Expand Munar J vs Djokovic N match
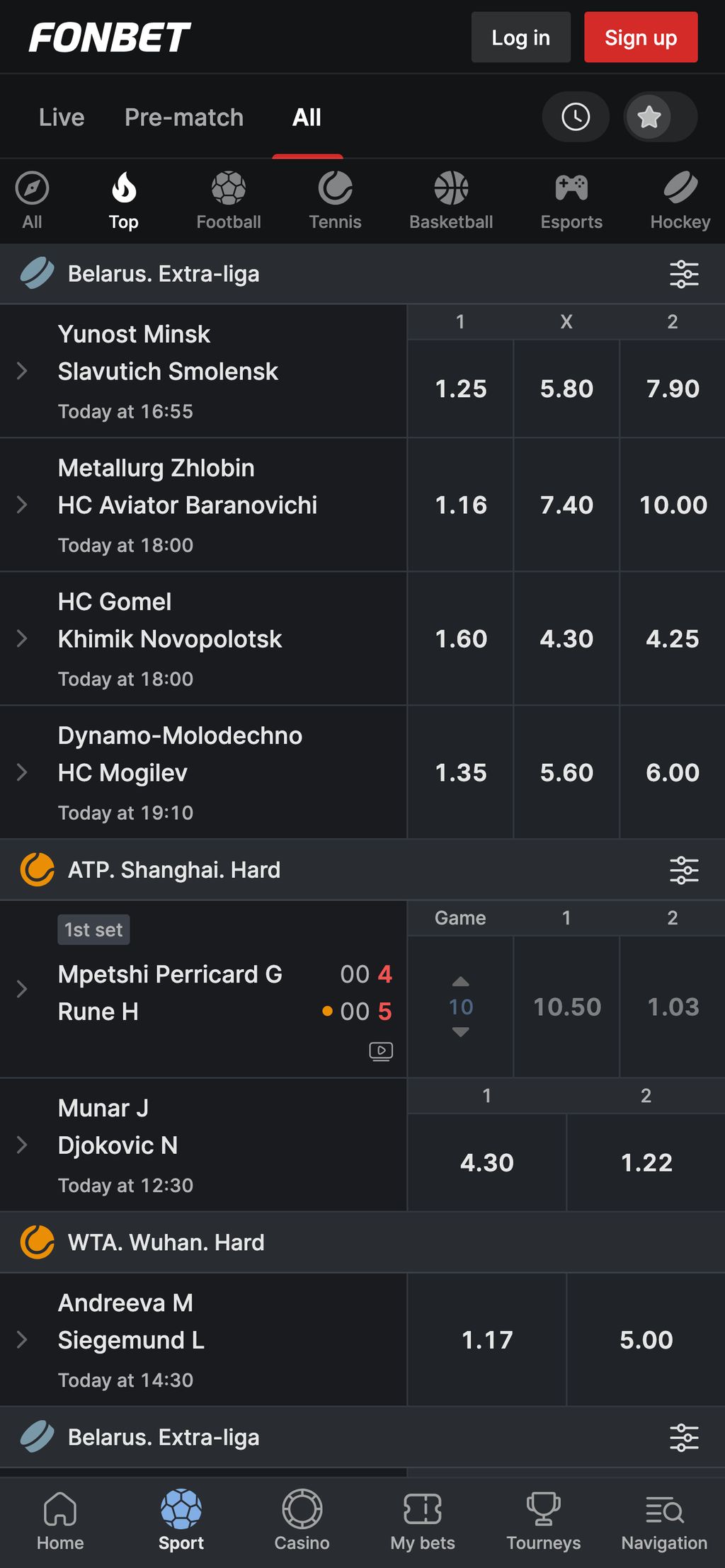The image size is (725, 1568). click(x=22, y=1145)
